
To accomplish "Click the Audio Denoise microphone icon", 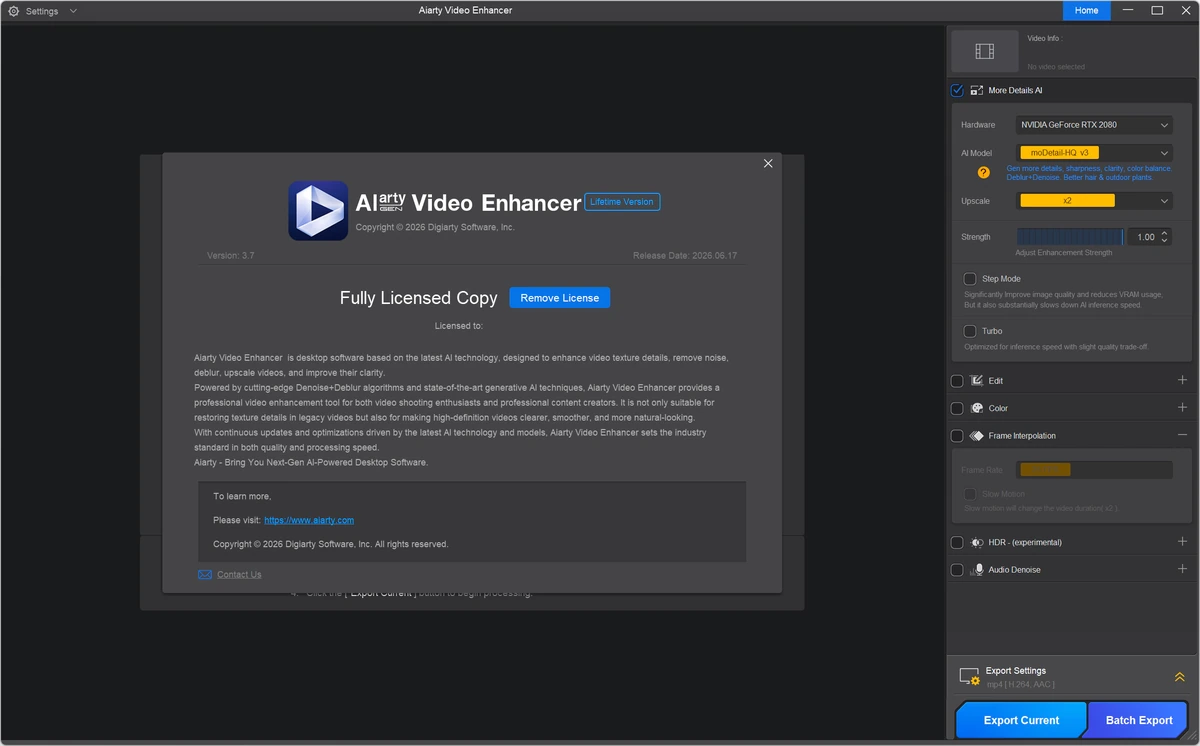I will (x=978, y=570).
